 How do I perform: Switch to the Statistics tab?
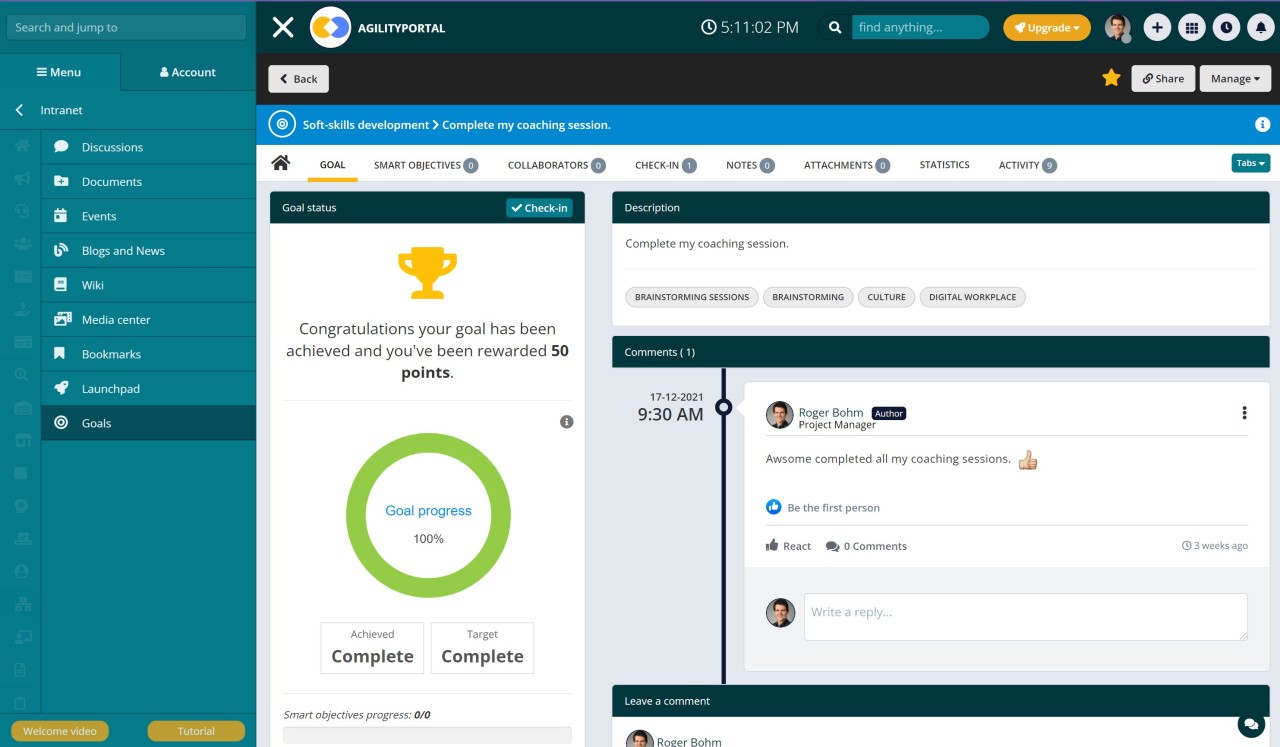[x=944, y=165]
